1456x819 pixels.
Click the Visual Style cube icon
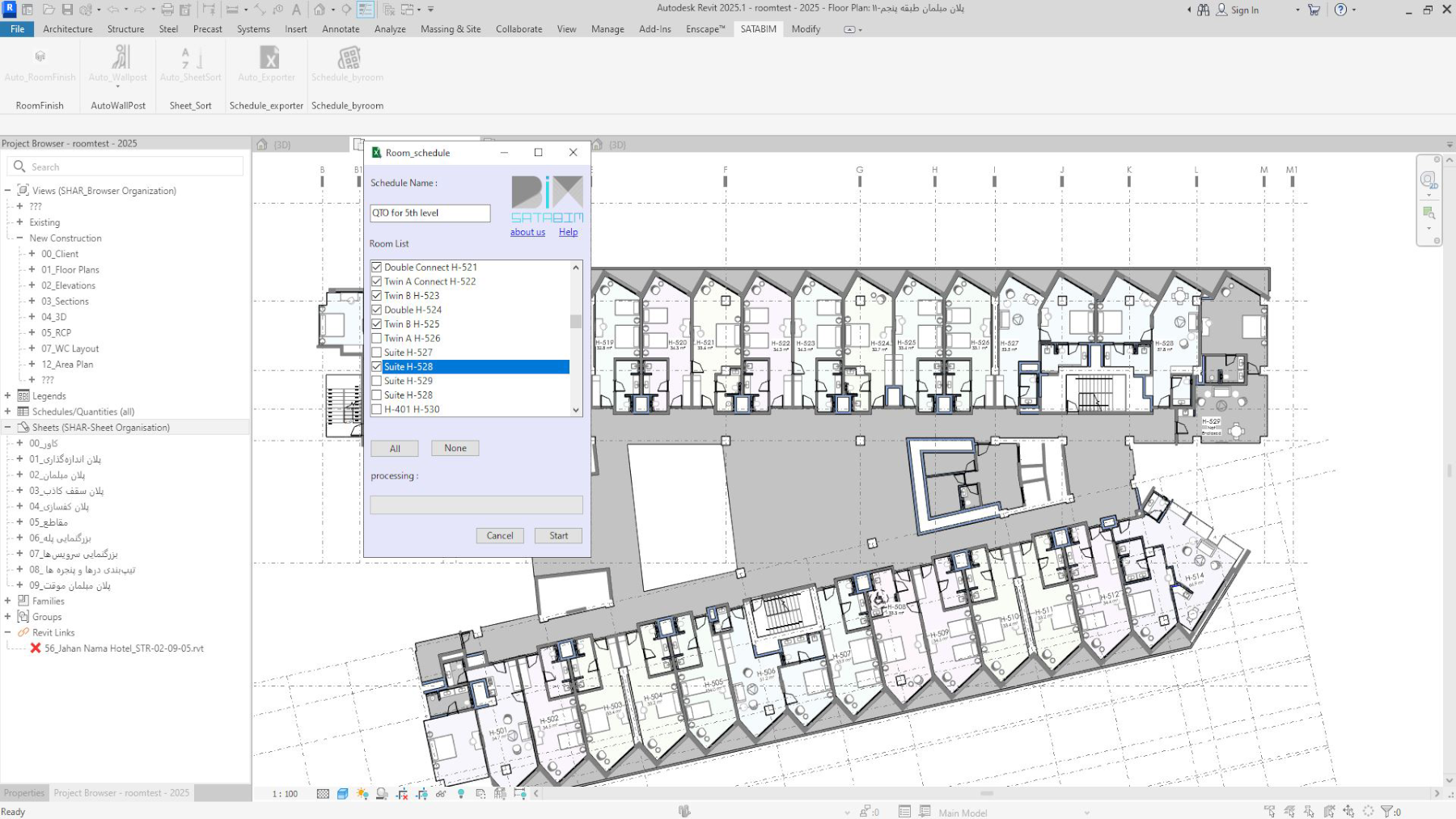[x=342, y=794]
